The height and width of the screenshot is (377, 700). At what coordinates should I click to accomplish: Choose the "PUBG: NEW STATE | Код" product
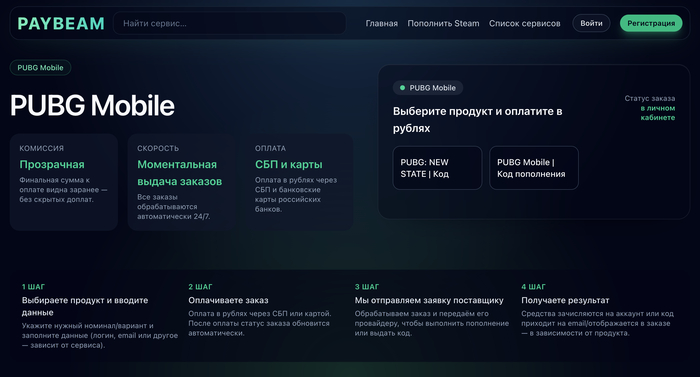tap(438, 168)
